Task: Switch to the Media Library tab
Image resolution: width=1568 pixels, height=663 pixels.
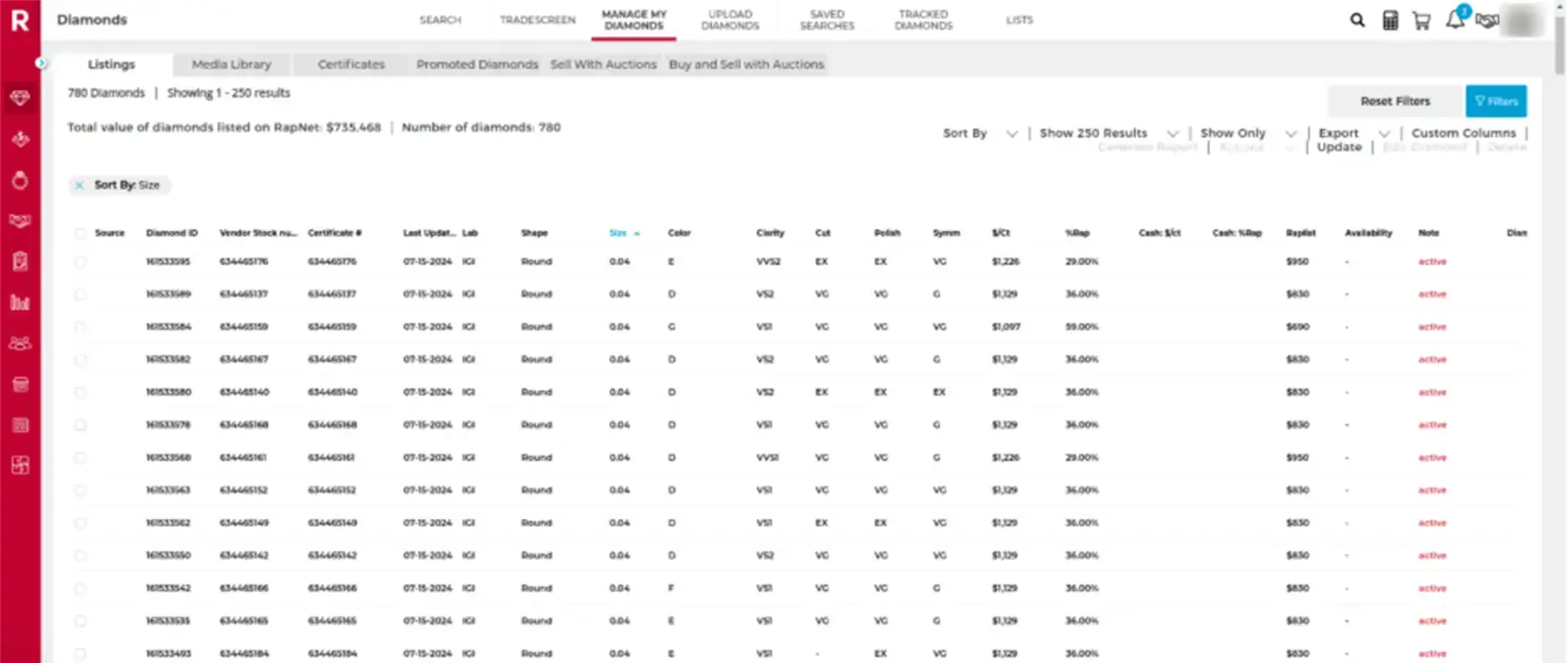Action: [x=231, y=64]
